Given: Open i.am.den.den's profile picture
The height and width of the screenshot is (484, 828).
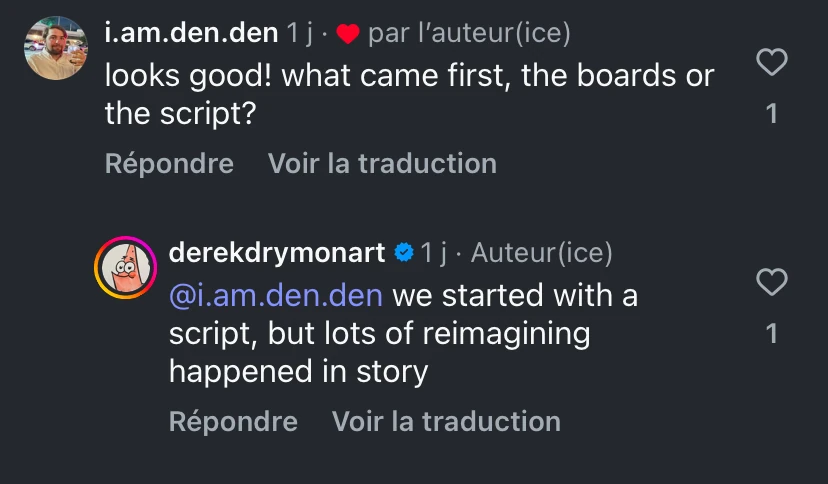Looking at the screenshot, I should [55, 48].
